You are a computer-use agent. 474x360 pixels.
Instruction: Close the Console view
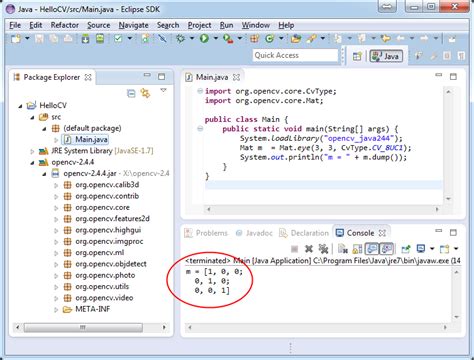click(382, 233)
